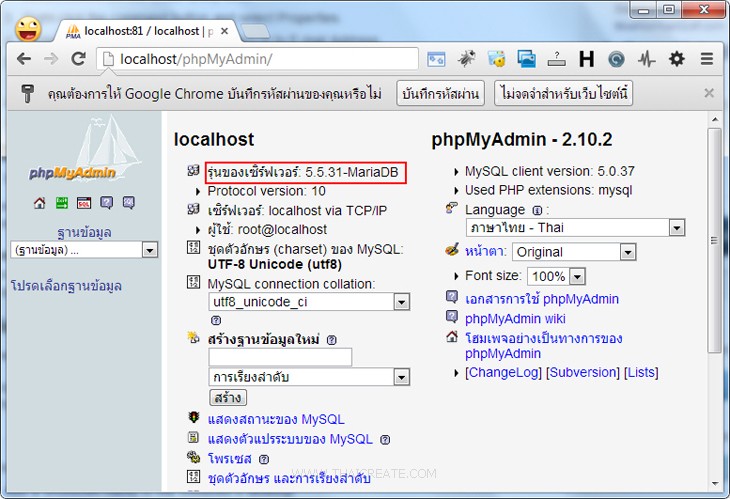Click the ฐานข้อมูล link in sidebar
This screenshot has width=730, height=499.
pyautogui.click(x=84, y=232)
